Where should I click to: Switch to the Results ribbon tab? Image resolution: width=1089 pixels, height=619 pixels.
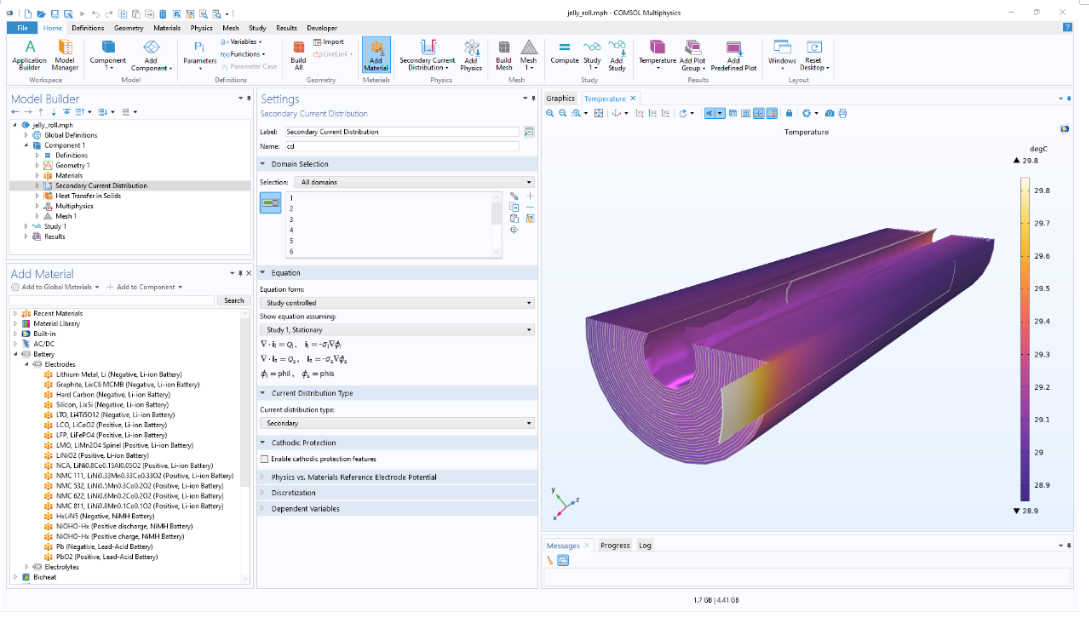pos(286,28)
